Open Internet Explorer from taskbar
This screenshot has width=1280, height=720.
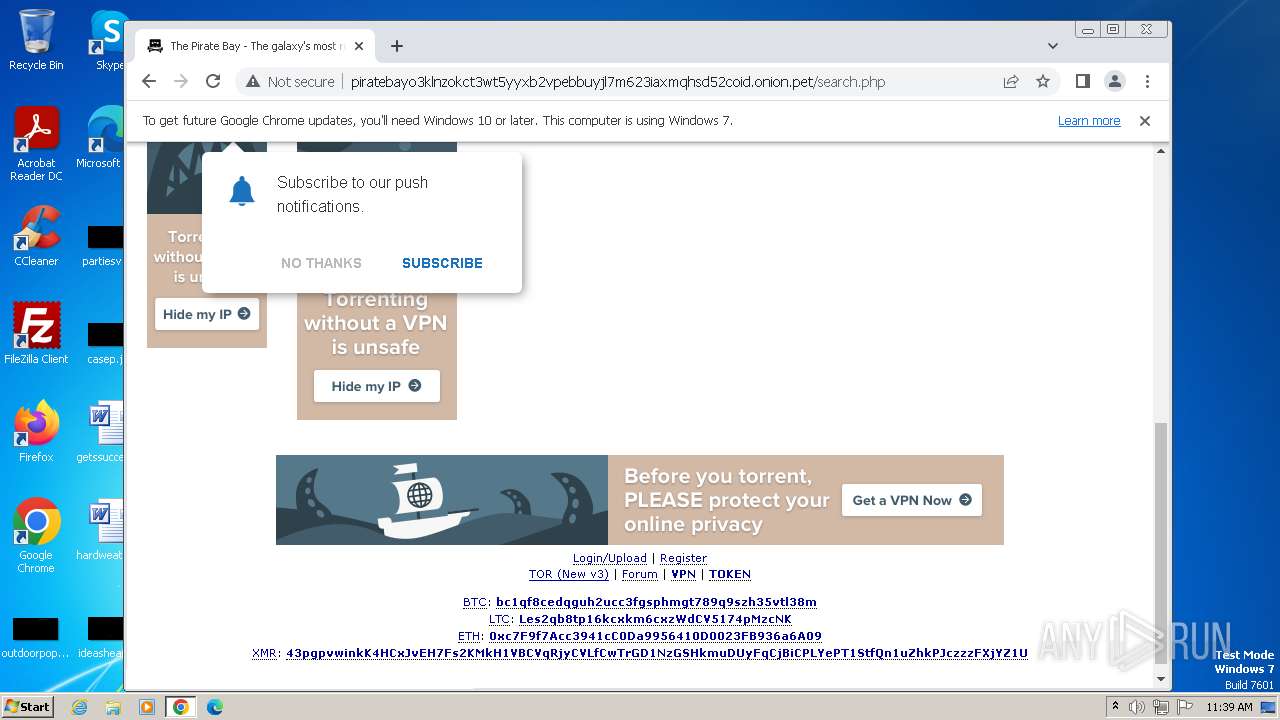(x=79, y=707)
